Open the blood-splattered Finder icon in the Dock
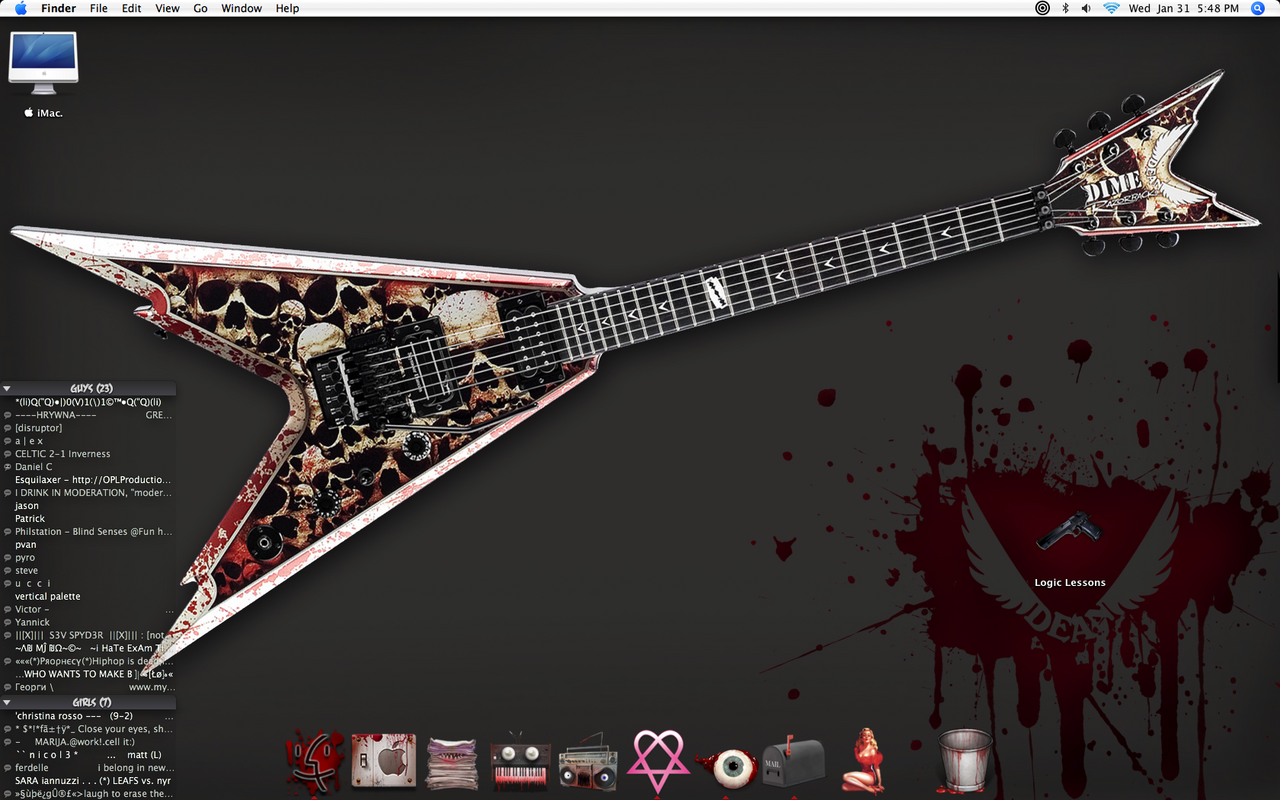Image resolution: width=1280 pixels, height=800 pixels. tap(314, 762)
